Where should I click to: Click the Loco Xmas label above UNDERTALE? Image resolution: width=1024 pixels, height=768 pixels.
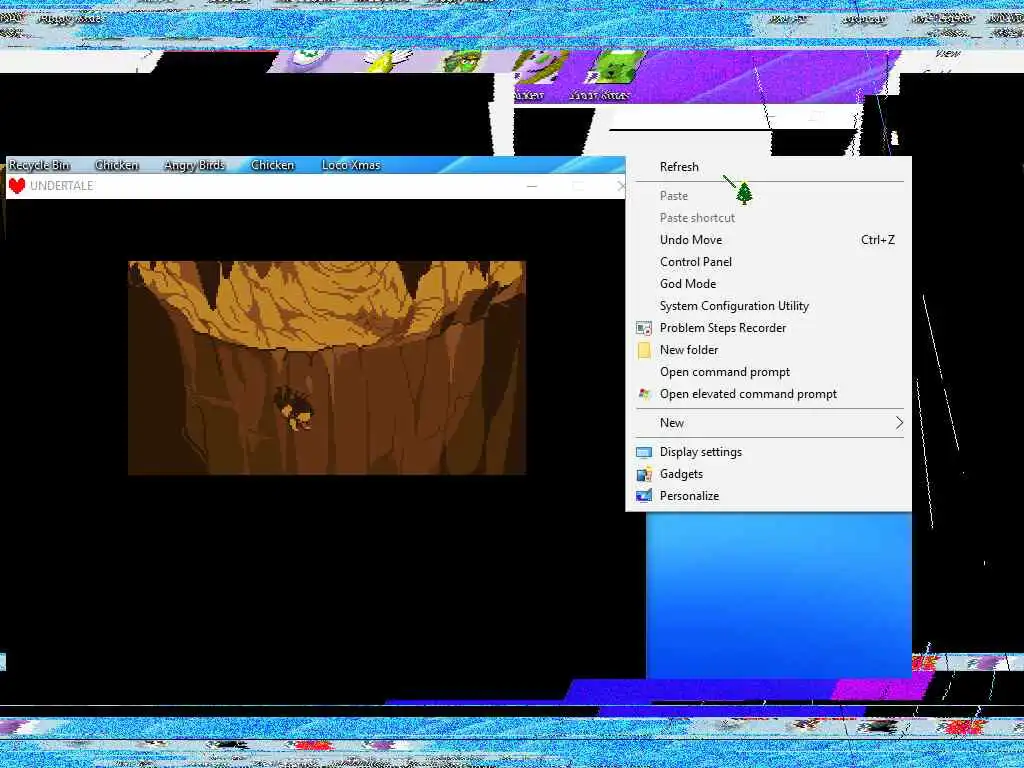click(x=351, y=165)
